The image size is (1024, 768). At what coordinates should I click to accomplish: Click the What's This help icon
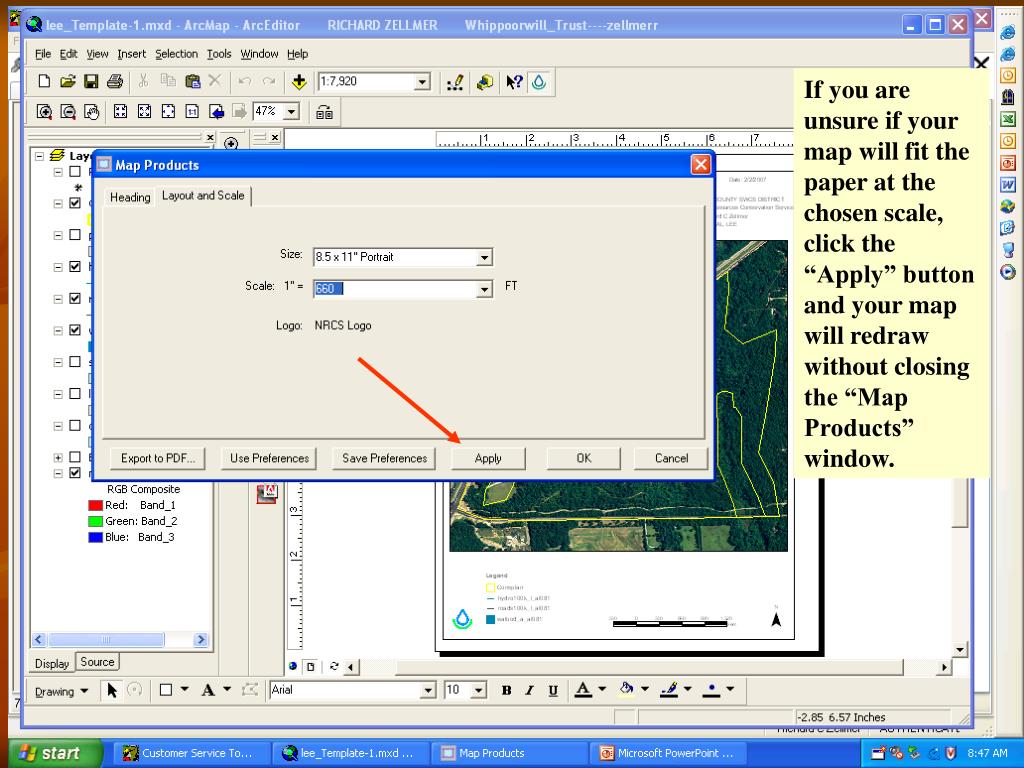click(515, 82)
